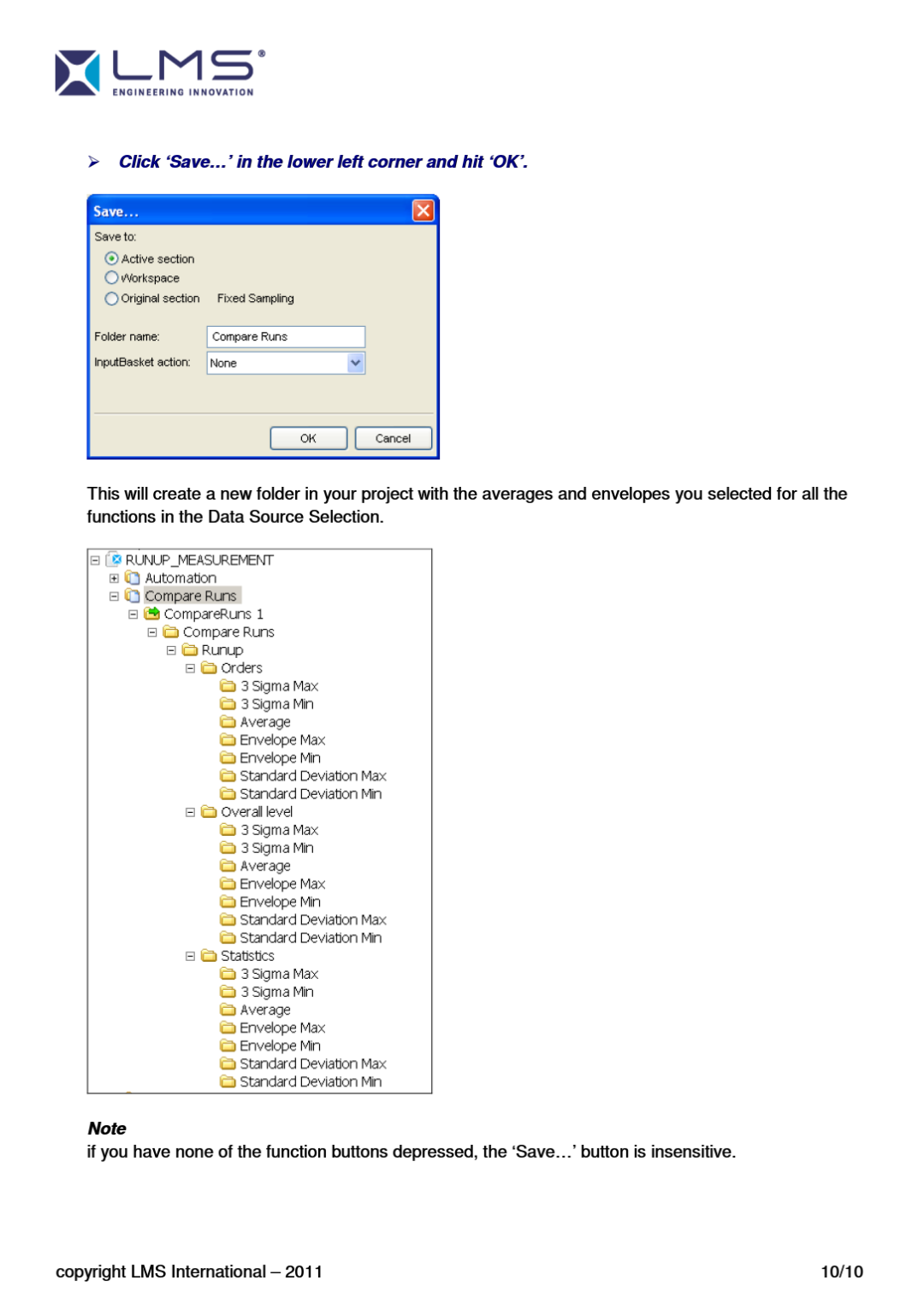Image resolution: width=924 pixels, height=1292 pixels.
Task: Select the Overall level folder icon
Action: pyautogui.click(x=209, y=811)
